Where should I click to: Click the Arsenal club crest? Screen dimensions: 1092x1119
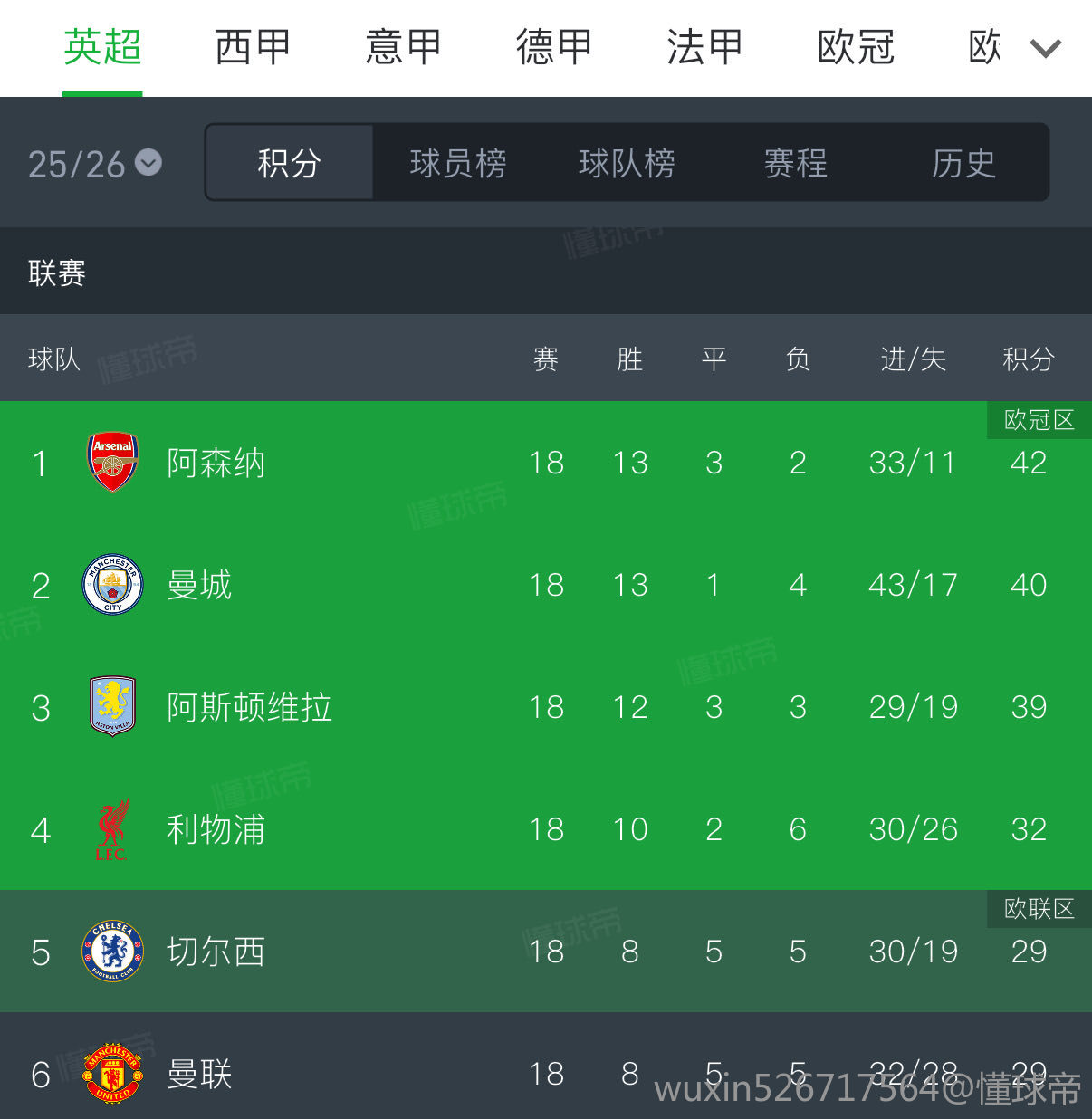pos(112,463)
